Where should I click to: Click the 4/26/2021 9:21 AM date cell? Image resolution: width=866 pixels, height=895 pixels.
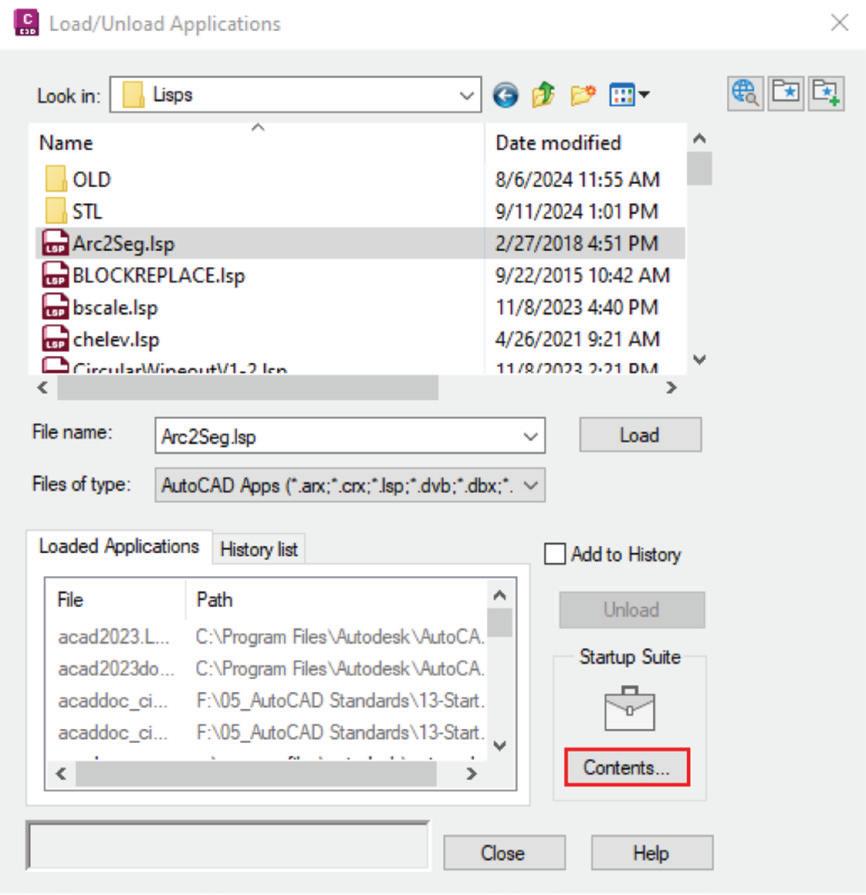tap(578, 339)
